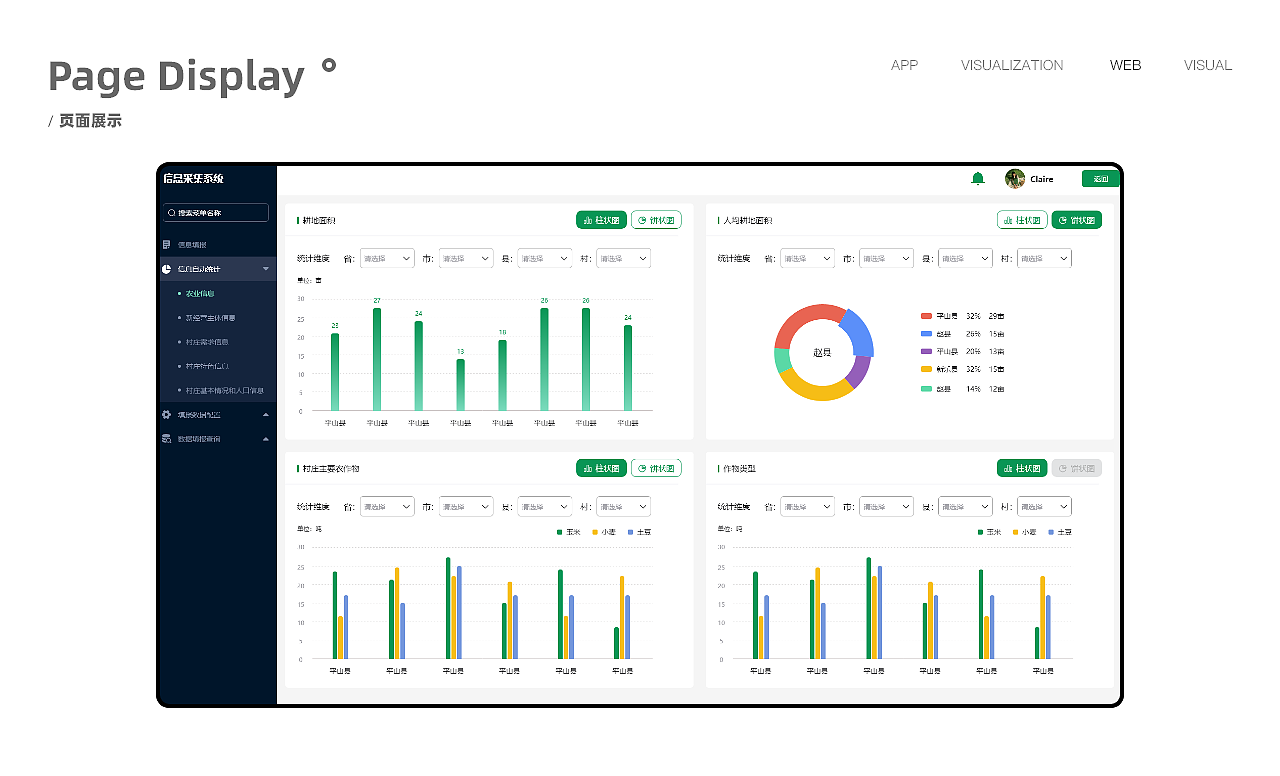Image resolution: width=1280 pixels, height=776 pixels.
Task: Select 柱状图 in the 作物类型 panel
Action: coord(1022,468)
